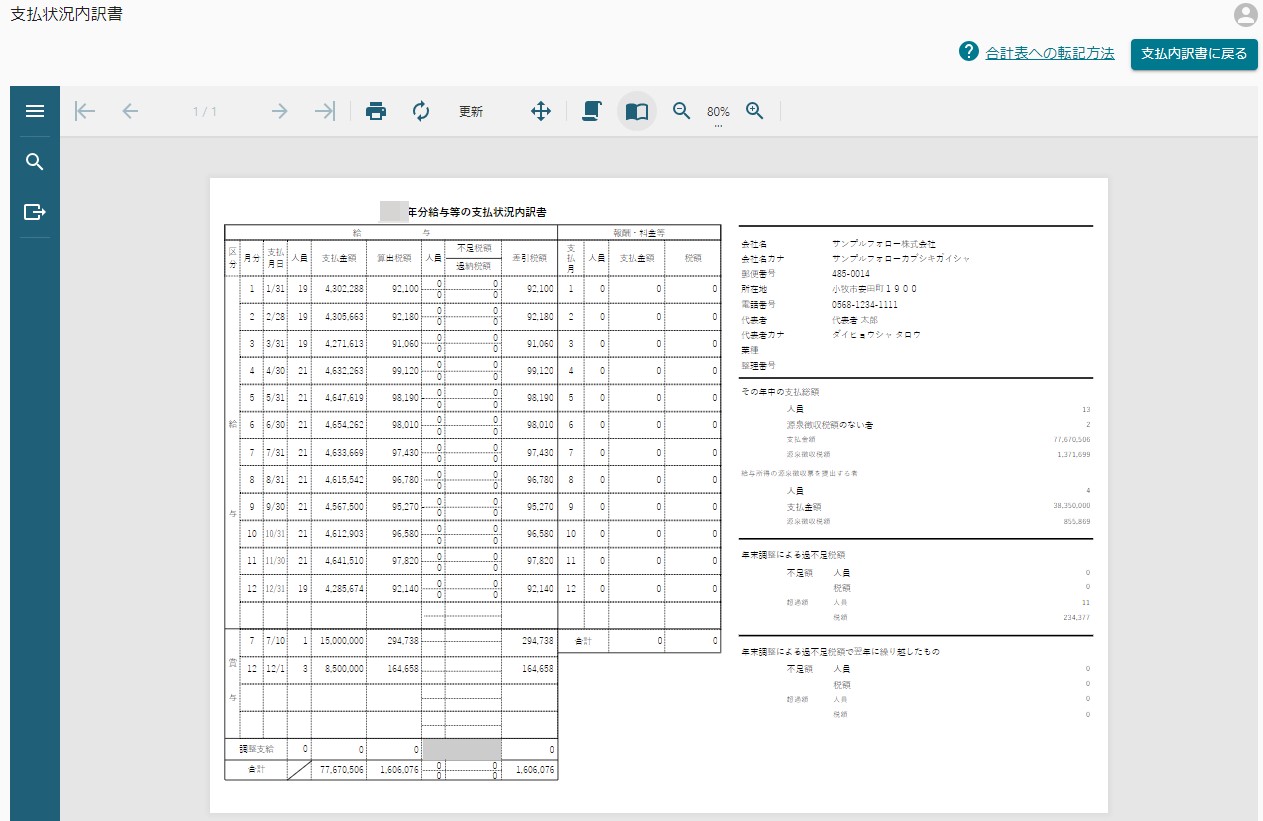1263x821 pixels.
Task: Select the November amount 4,641,510
Action: tap(343, 561)
